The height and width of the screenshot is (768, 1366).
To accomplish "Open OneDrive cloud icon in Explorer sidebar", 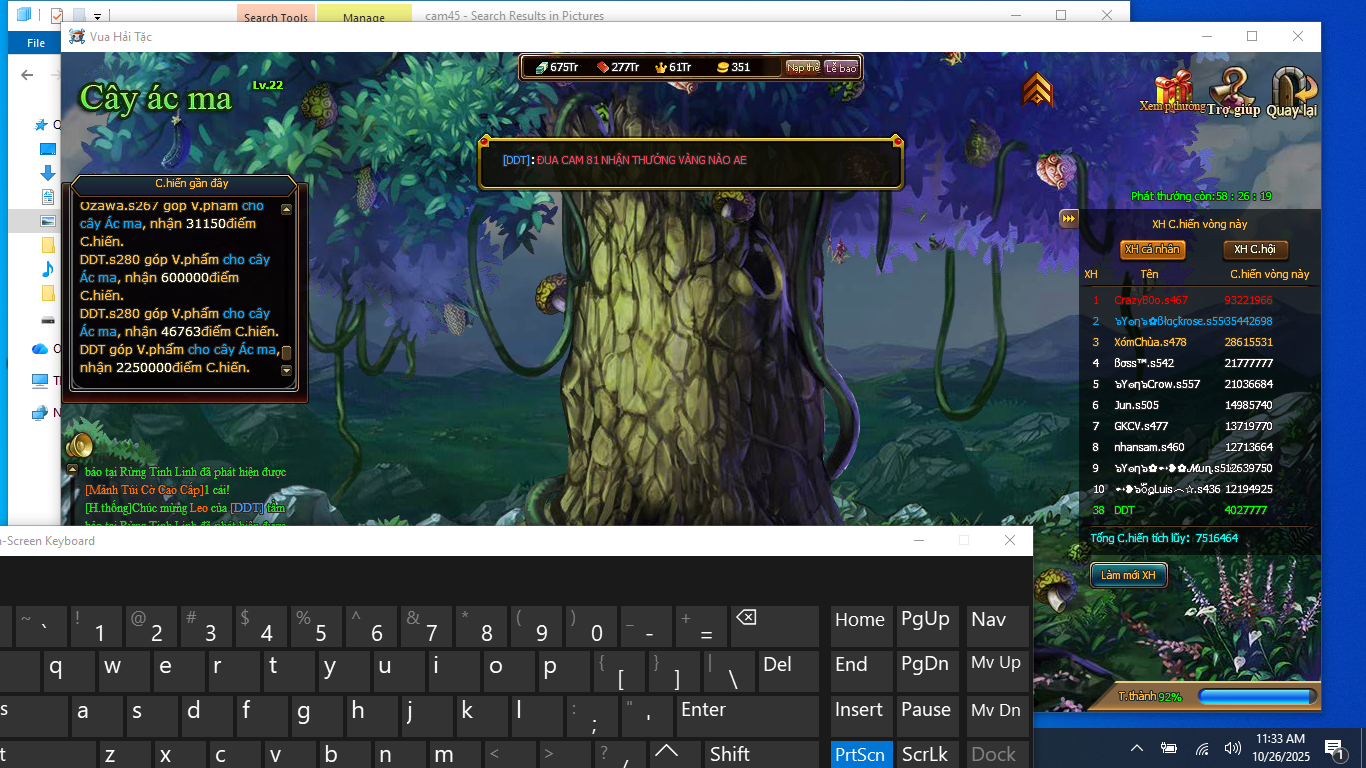I will coord(40,349).
